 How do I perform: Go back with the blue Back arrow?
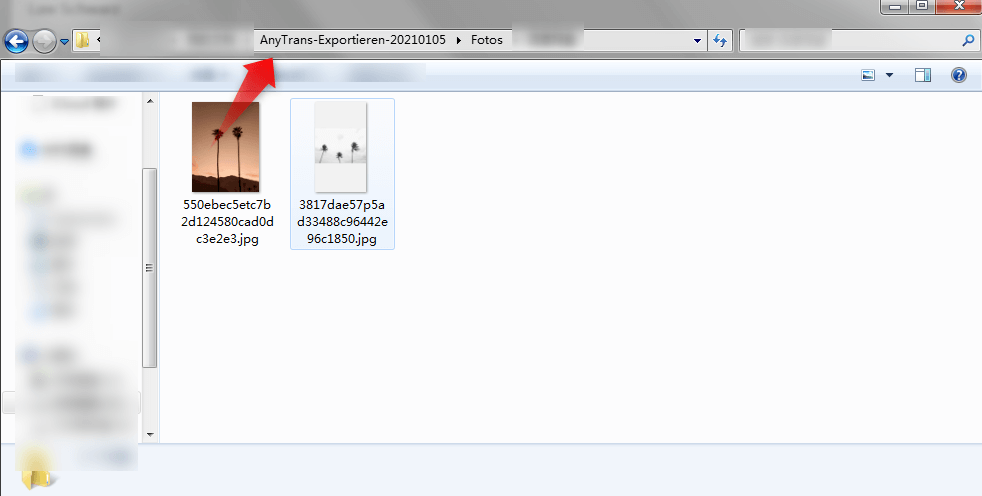[x=16, y=42]
